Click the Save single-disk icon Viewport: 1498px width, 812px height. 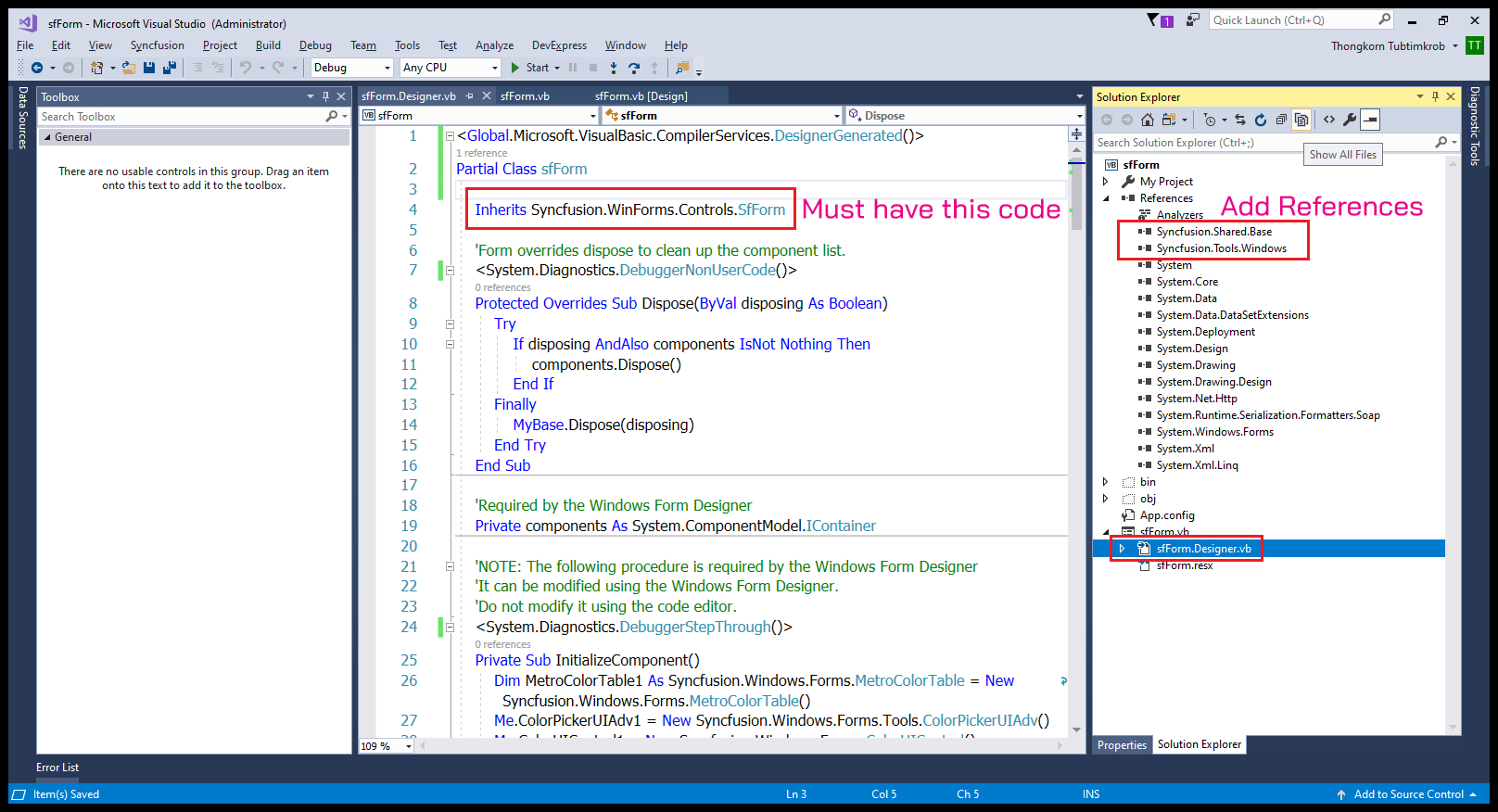click(x=149, y=68)
